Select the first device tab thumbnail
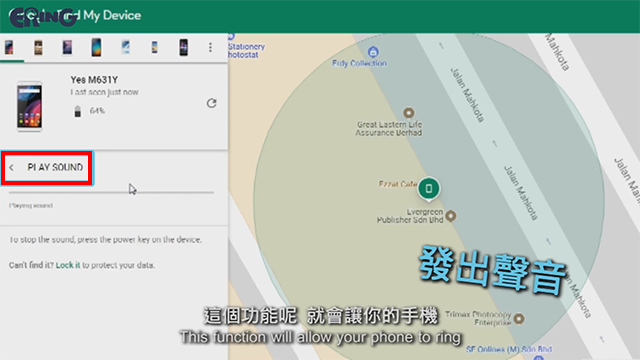 (x=9, y=47)
